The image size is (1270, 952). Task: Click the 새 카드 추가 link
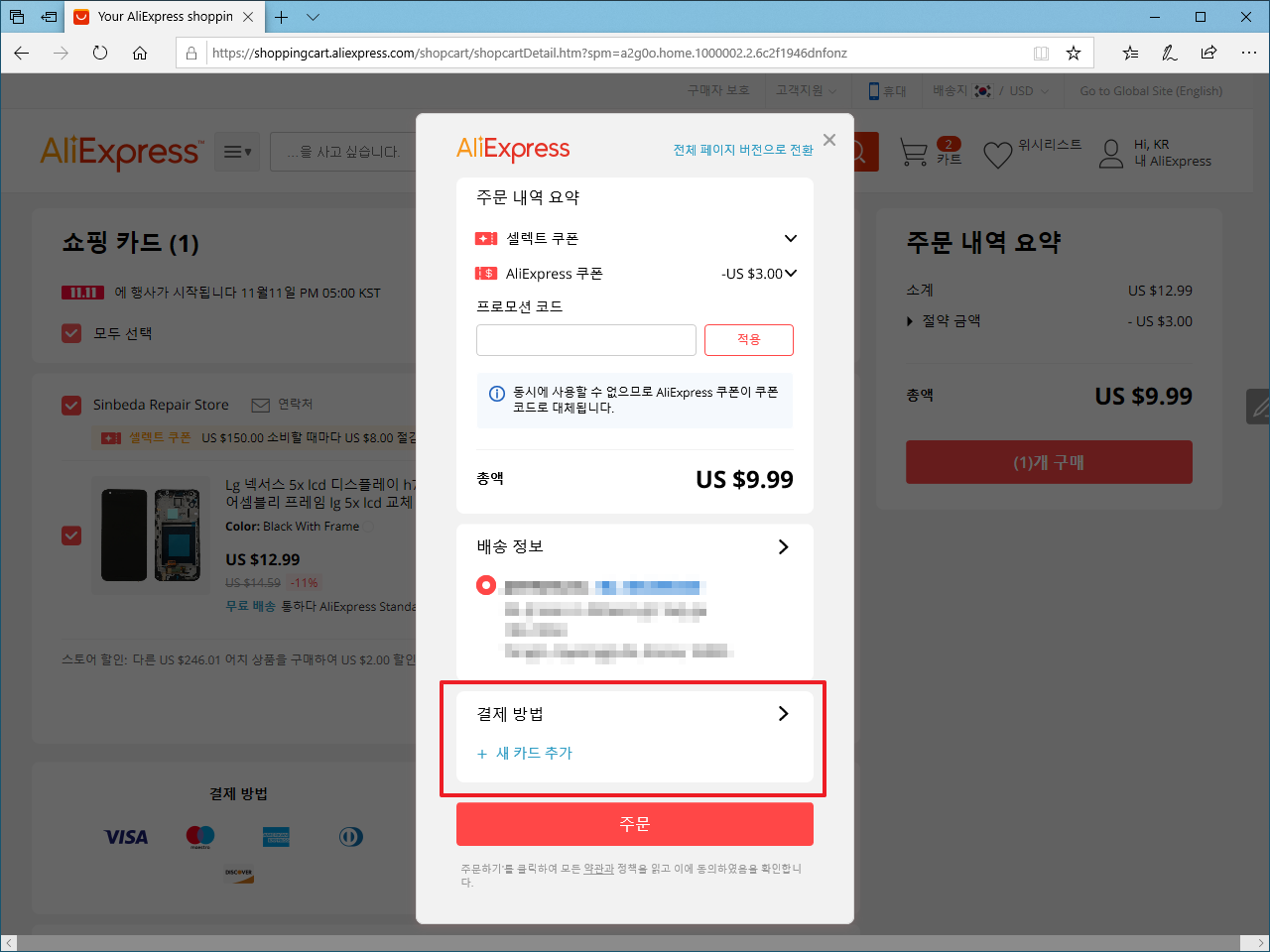(525, 754)
